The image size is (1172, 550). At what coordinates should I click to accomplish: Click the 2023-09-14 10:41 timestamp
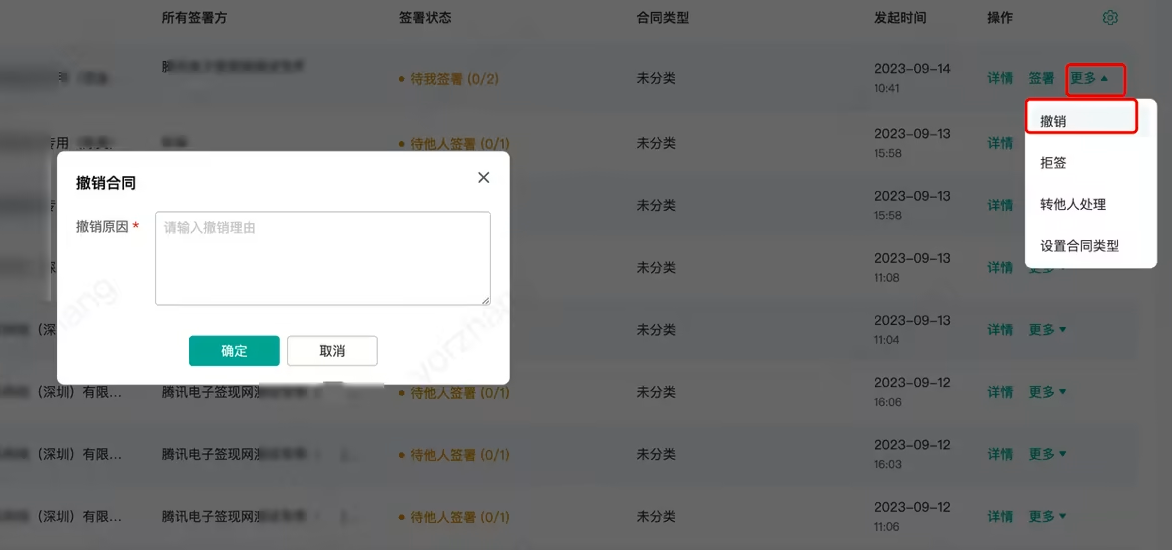tap(912, 78)
